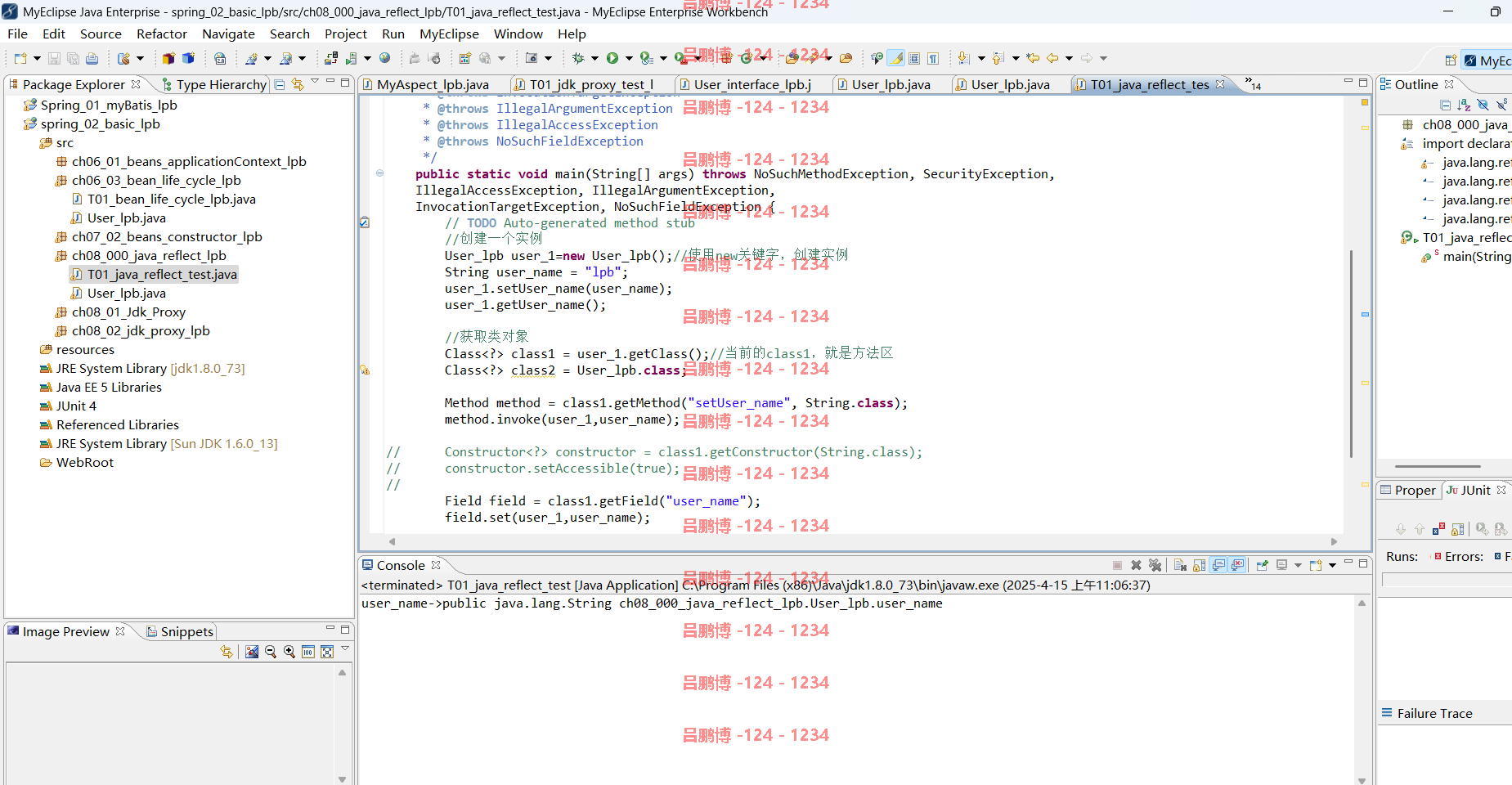Toggle Mark Occurrences highlighter button
Screen dimensions: 1512x785
click(x=896, y=58)
